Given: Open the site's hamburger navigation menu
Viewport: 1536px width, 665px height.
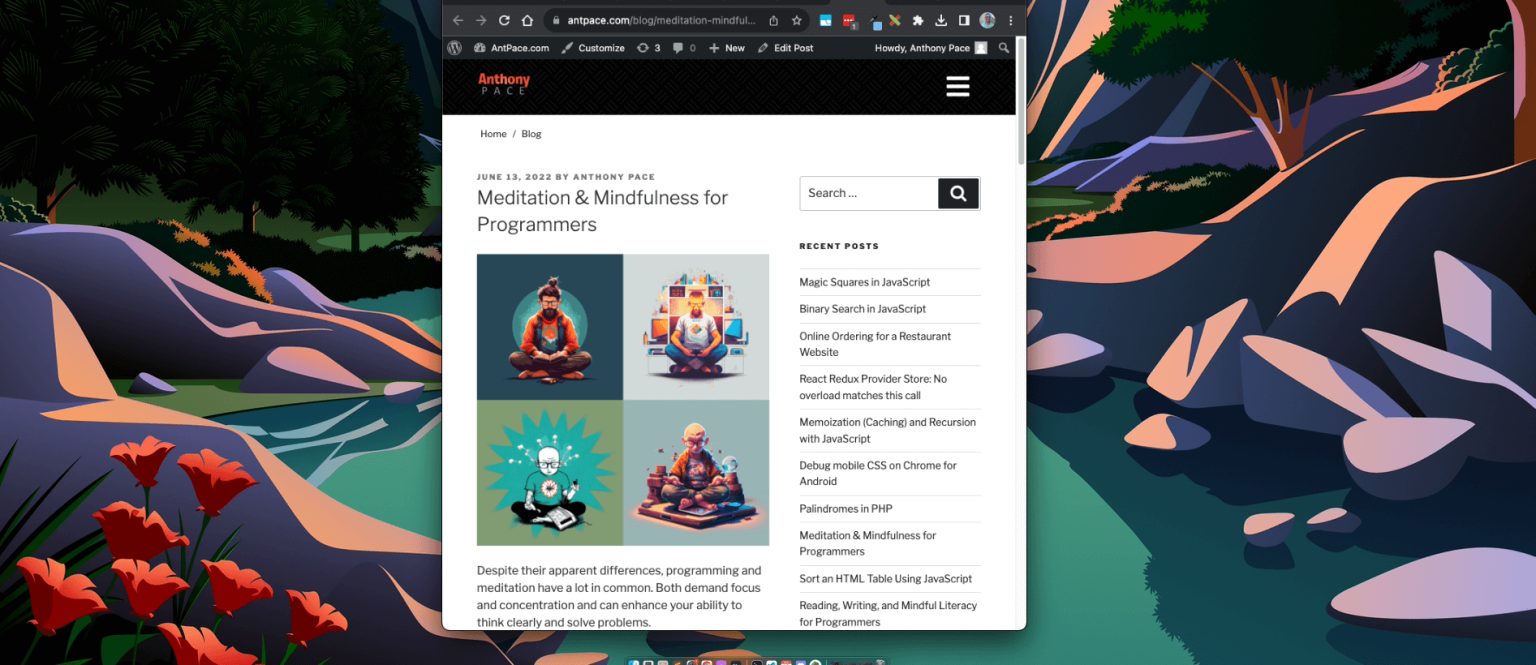Looking at the screenshot, I should pos(957,86).
